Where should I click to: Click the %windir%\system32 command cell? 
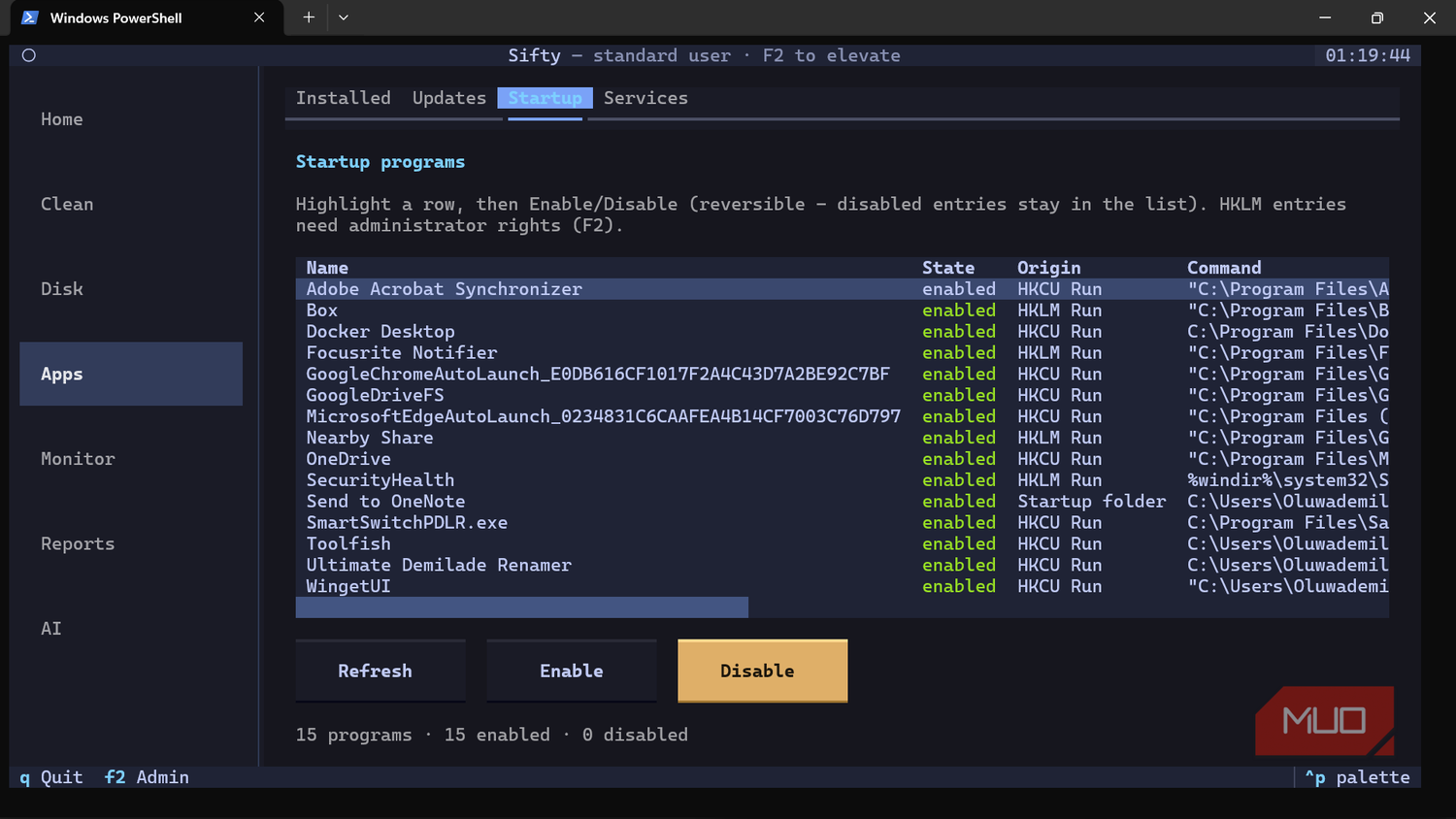(x=1288, y=480)
